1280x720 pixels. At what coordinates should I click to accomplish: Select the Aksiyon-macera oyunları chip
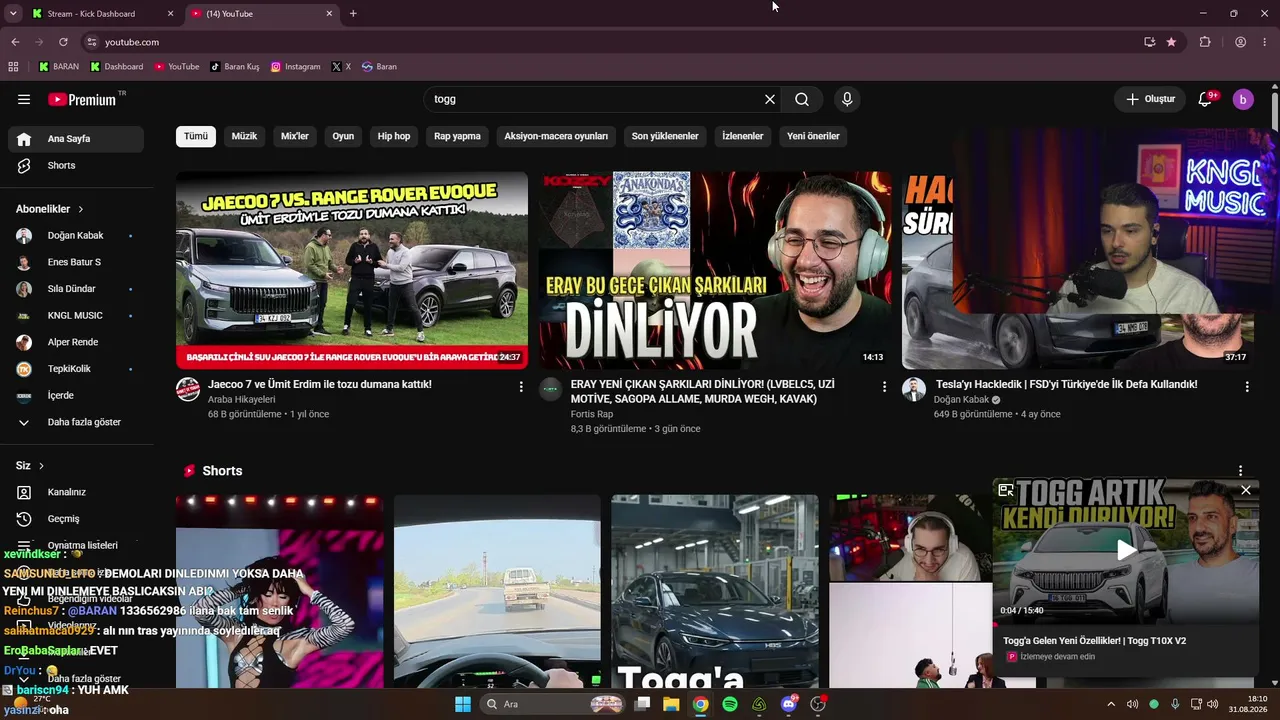pyautogui.click(x=556, y=136)
